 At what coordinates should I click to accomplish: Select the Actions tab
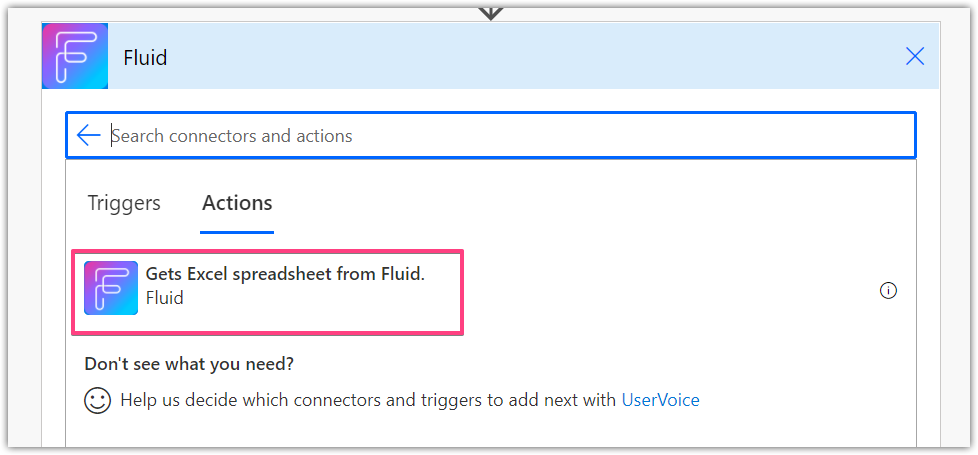click(237, 203)
